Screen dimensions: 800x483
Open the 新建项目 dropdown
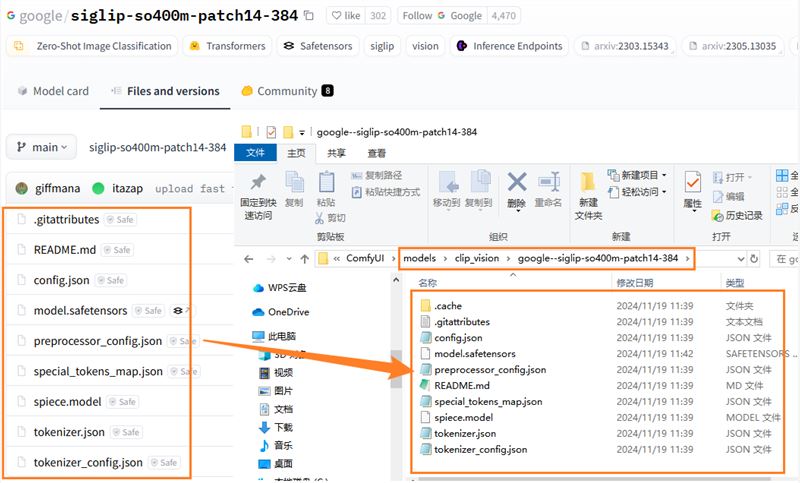coord(637,175)
